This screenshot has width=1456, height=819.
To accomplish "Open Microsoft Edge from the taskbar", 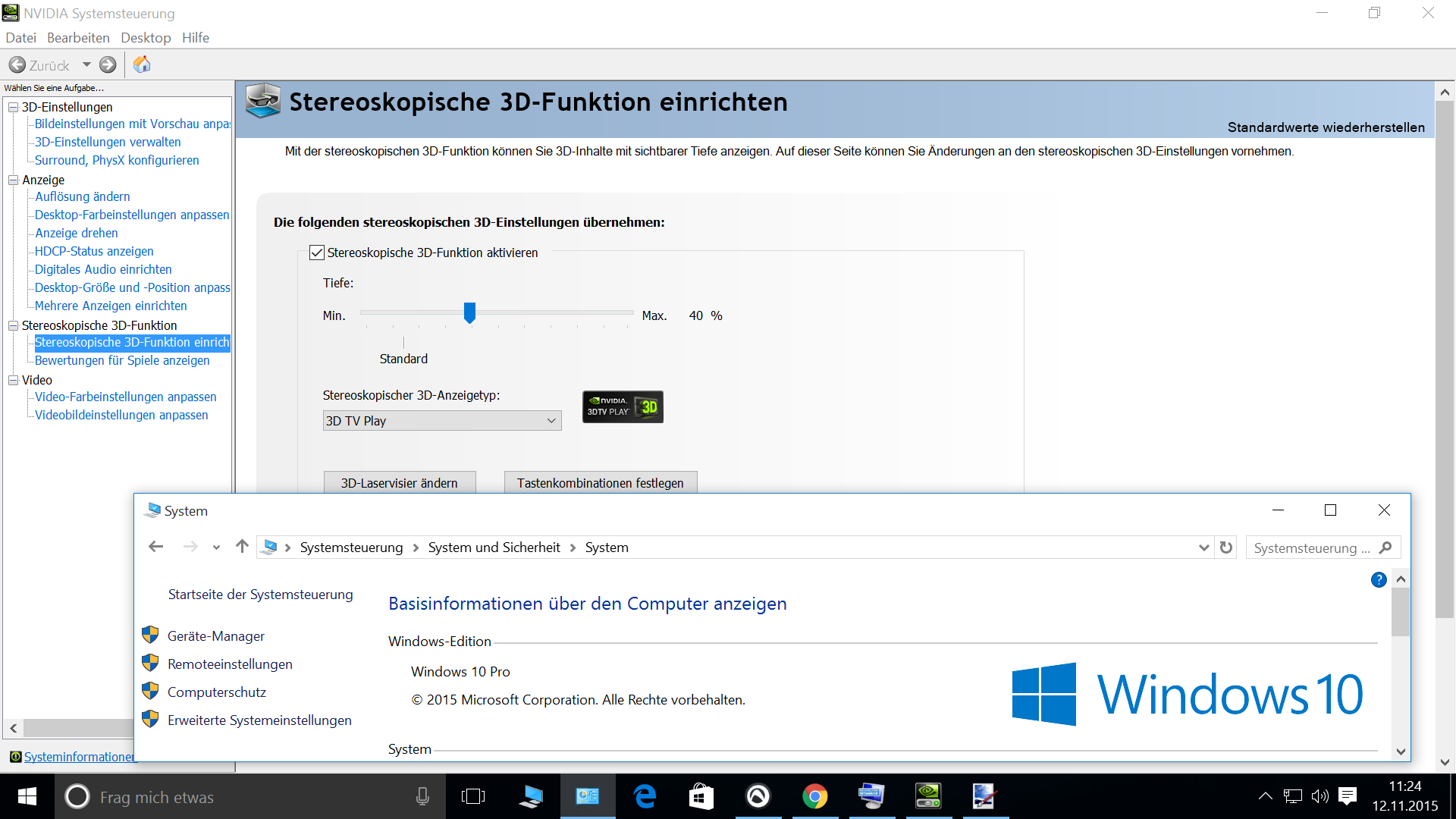I will pyautogui.click(x=645, y=796).
